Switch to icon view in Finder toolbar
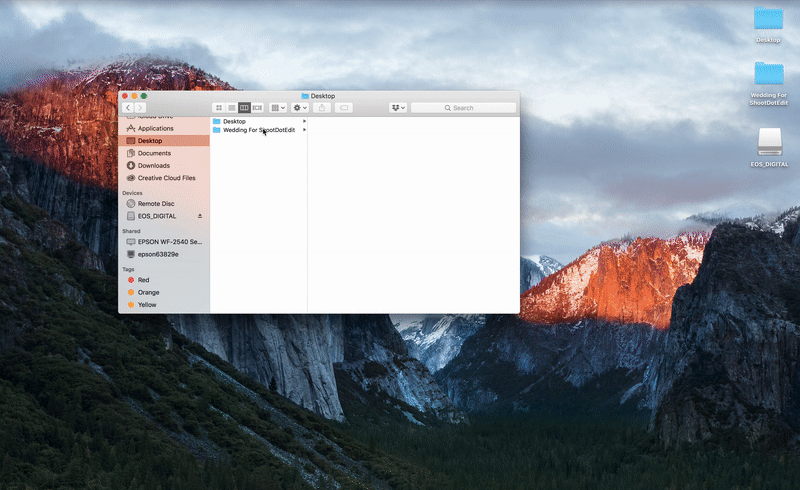 [218, 107]
